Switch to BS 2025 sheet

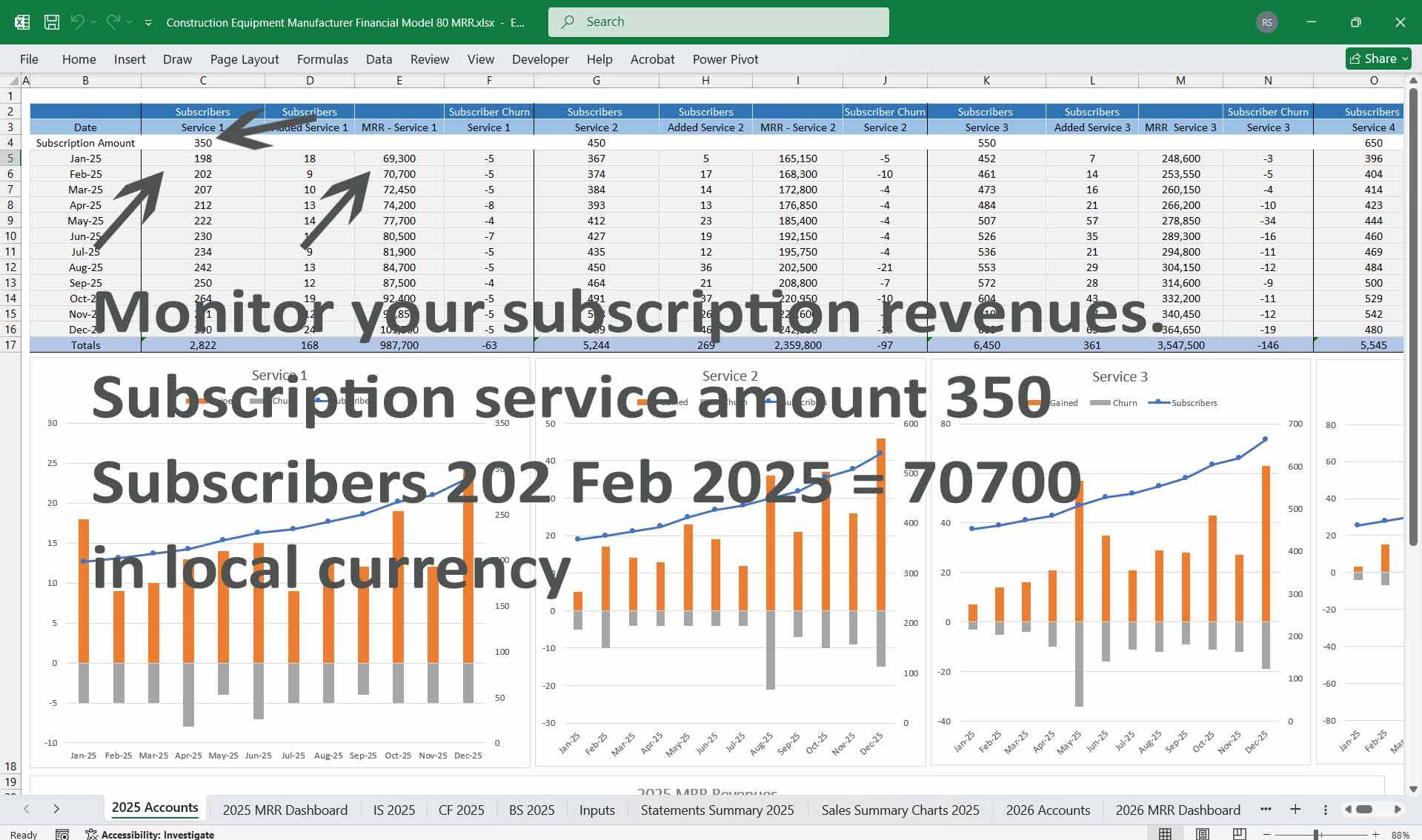(x=532, y=810)
